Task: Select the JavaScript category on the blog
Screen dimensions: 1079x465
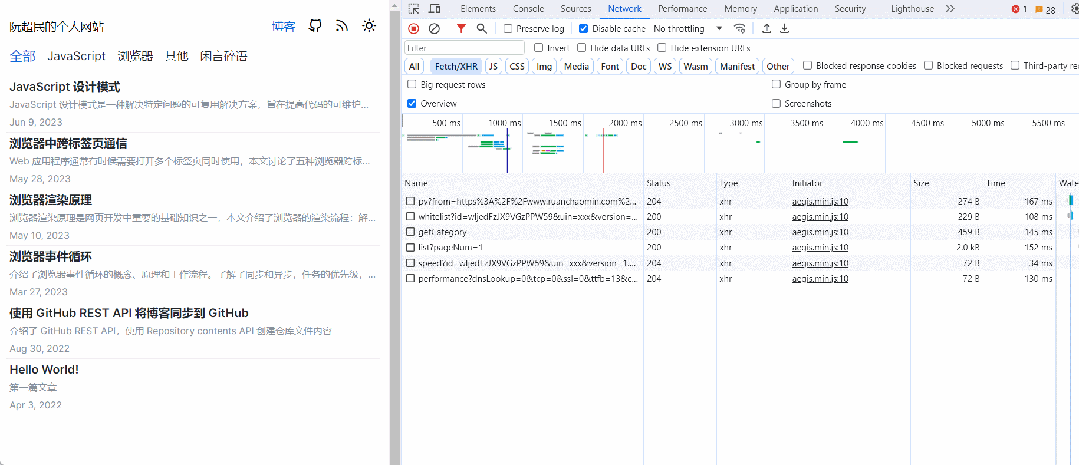Action: (76, 56)
